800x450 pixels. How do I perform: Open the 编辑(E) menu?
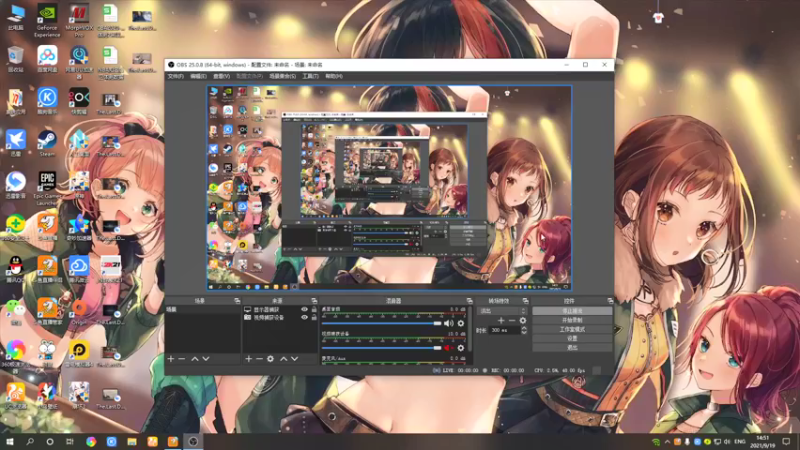[198, 76]
